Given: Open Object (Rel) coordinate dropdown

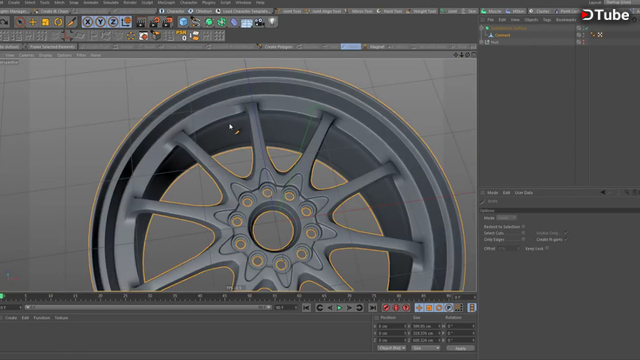Looking at the screenshot, I should 391,348.
